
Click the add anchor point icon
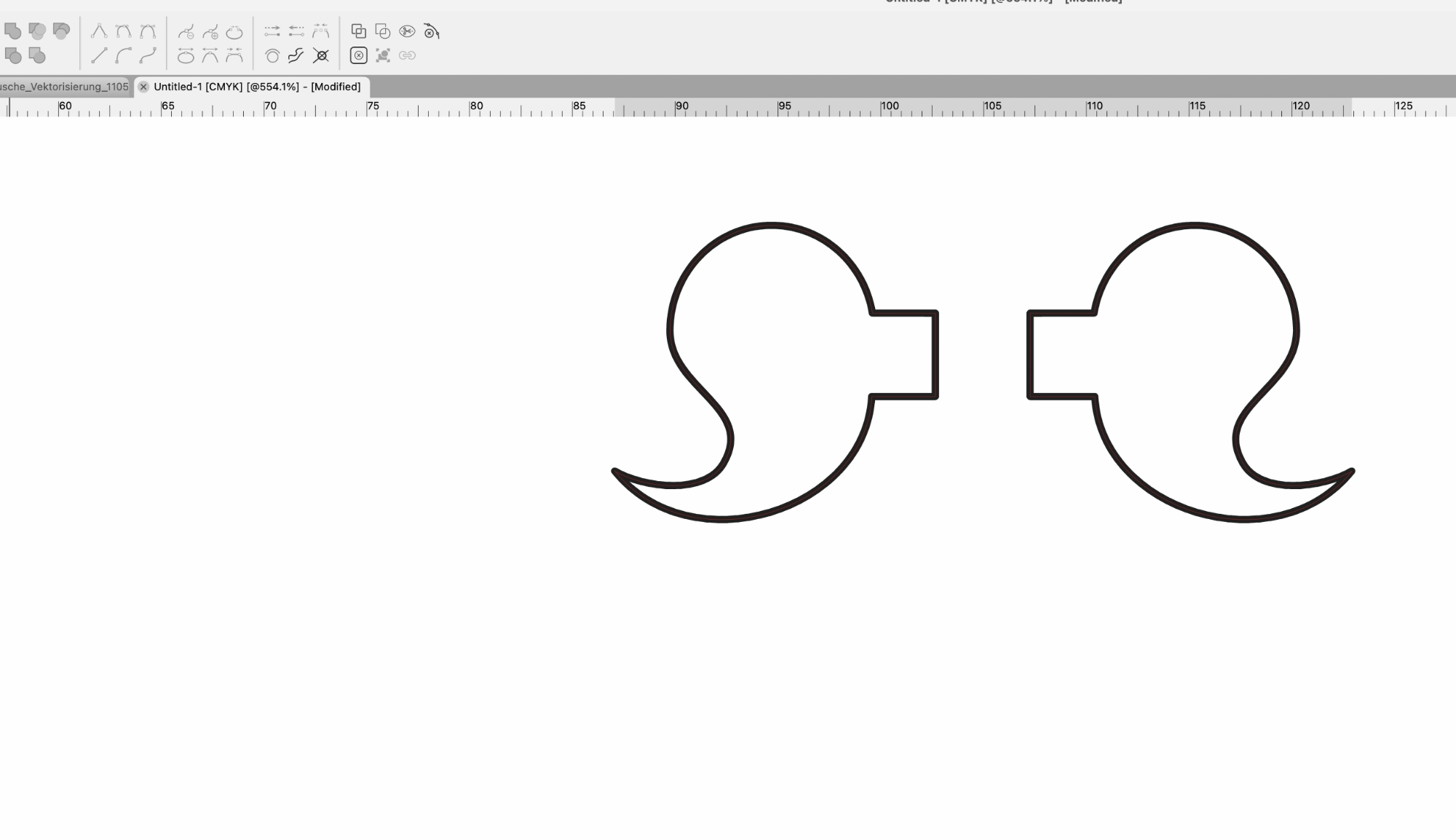(210, 31)
